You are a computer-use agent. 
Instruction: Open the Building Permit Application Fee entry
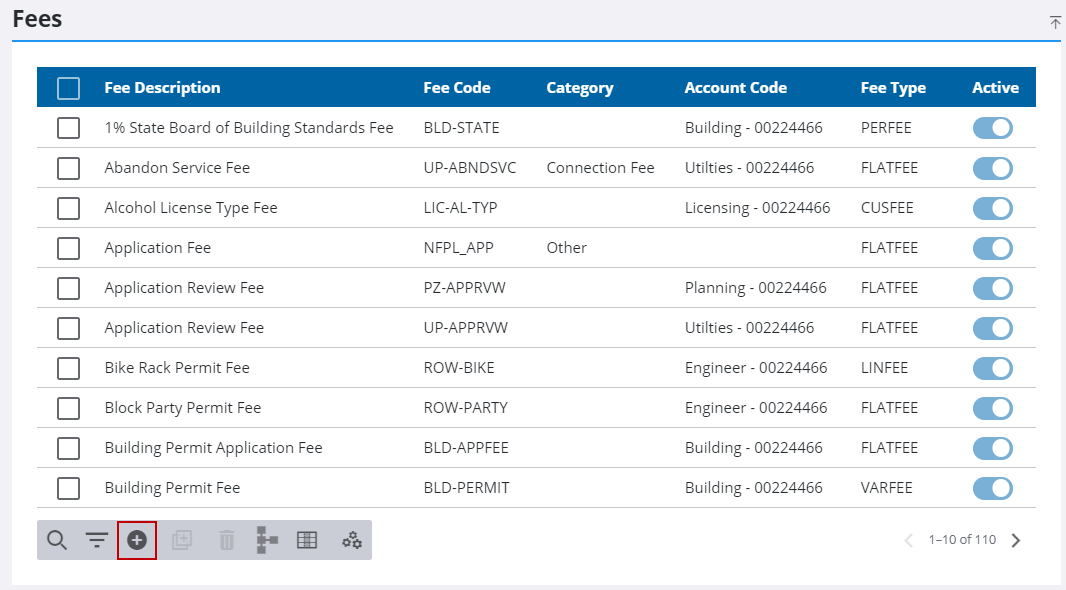[x=213, y=448]
